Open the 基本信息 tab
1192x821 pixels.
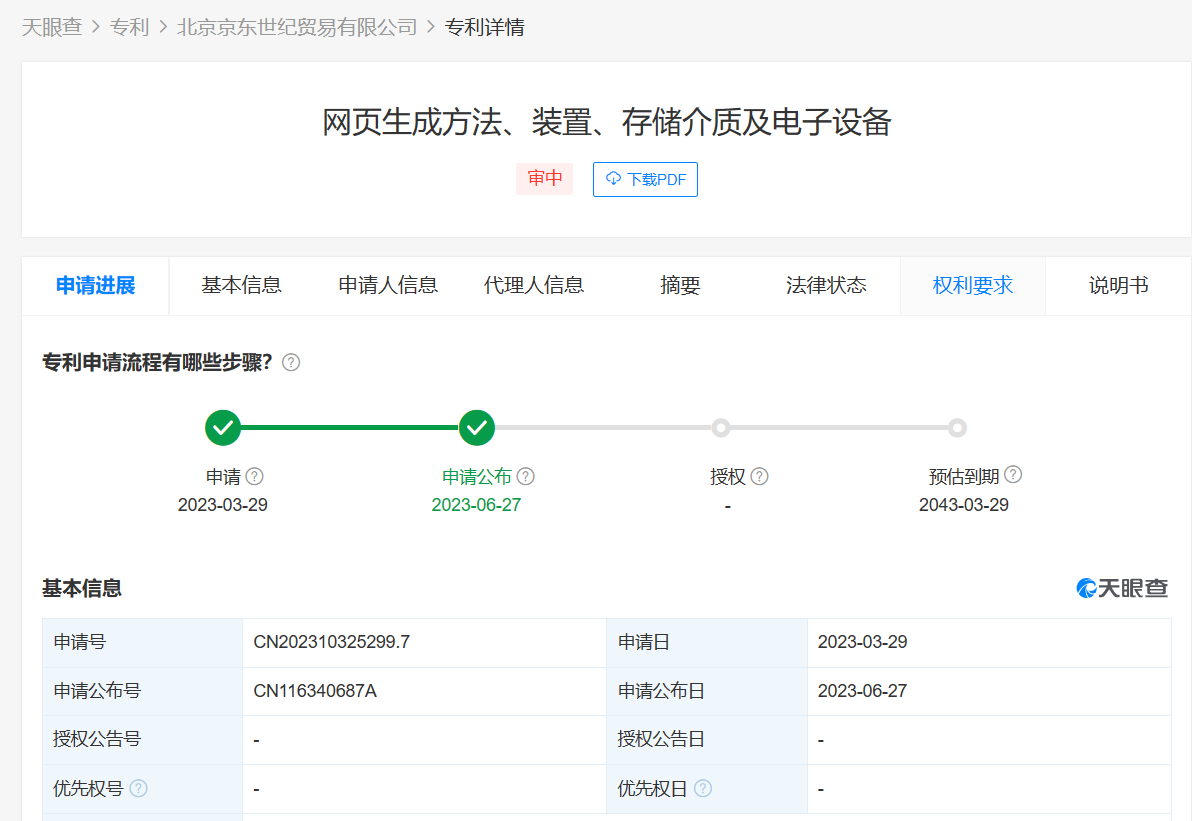coord(242,286)
